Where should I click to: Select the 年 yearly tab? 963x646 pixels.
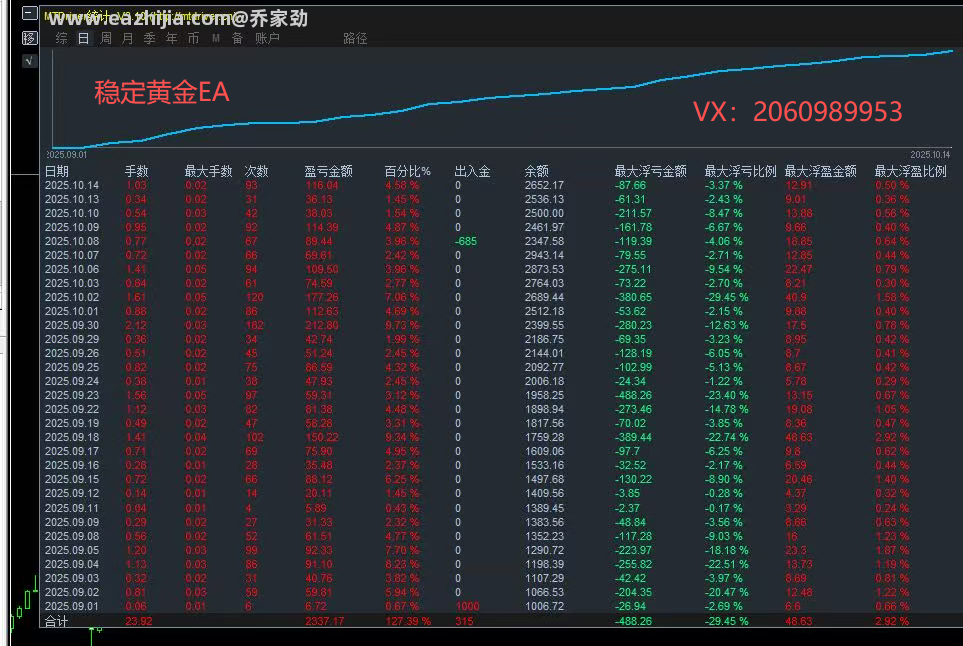171,38
